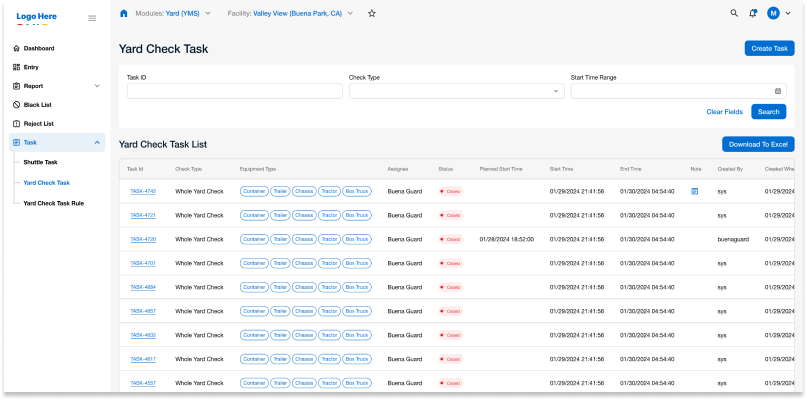Image resolution: width=807 pixels, height=401 pixels.
Task: Click the Reject List icon
Action: 16,124
